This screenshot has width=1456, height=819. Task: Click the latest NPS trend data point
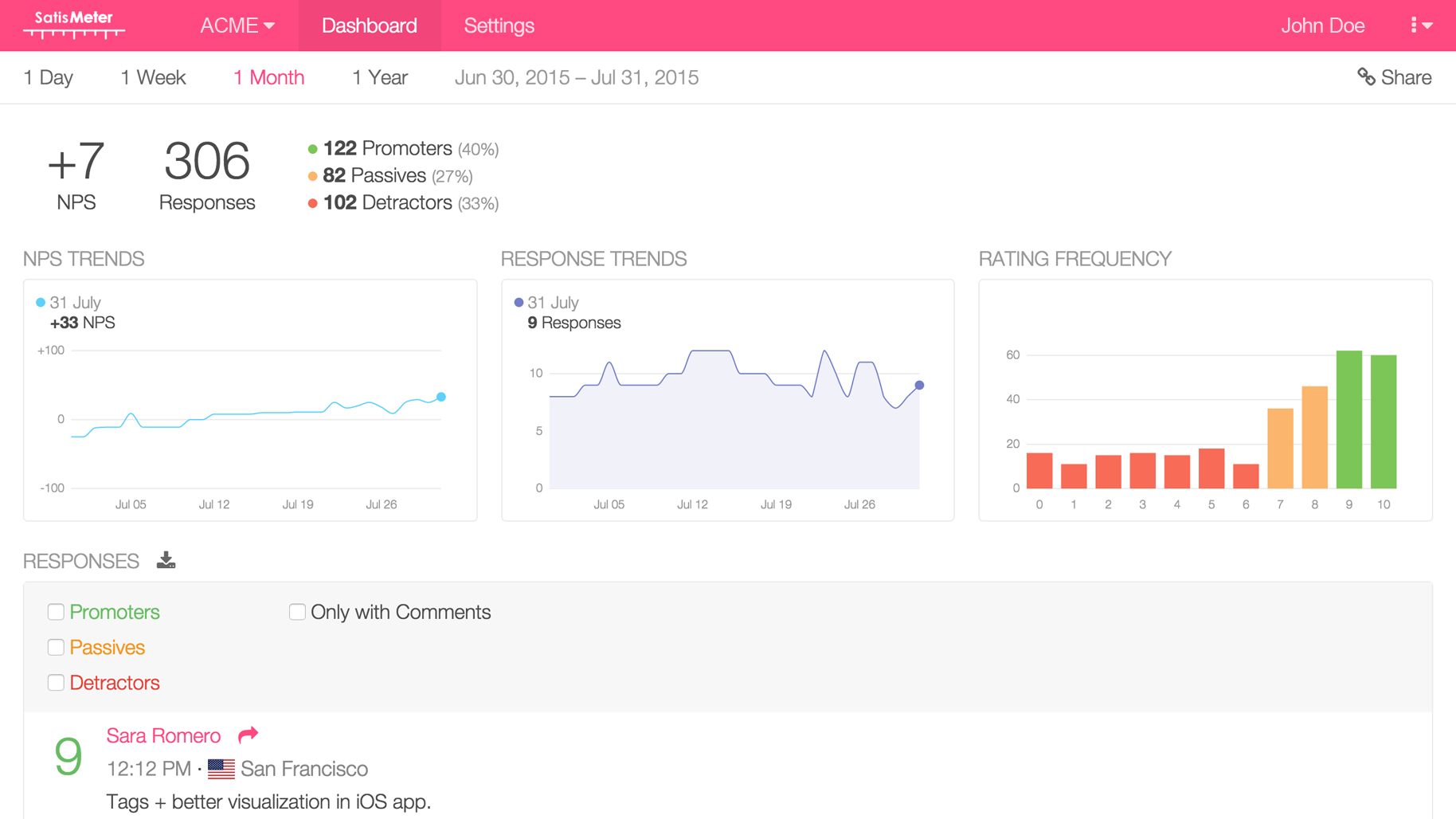tap(440, 397)
